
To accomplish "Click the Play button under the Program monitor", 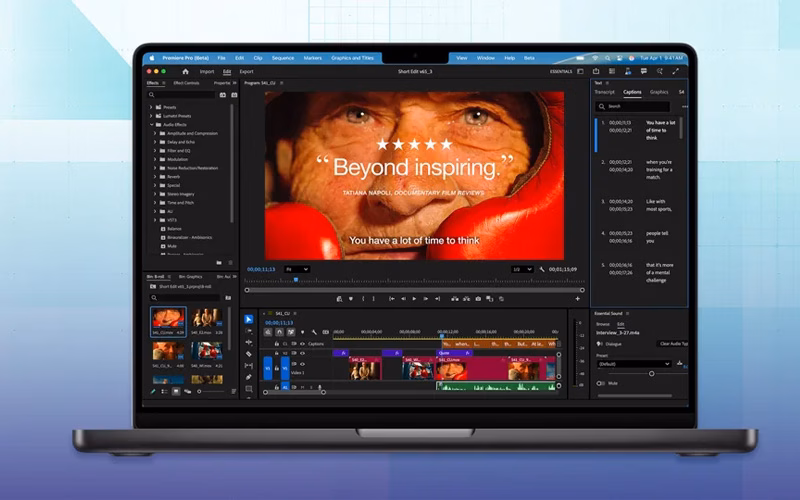I will [x=415, y=298].
